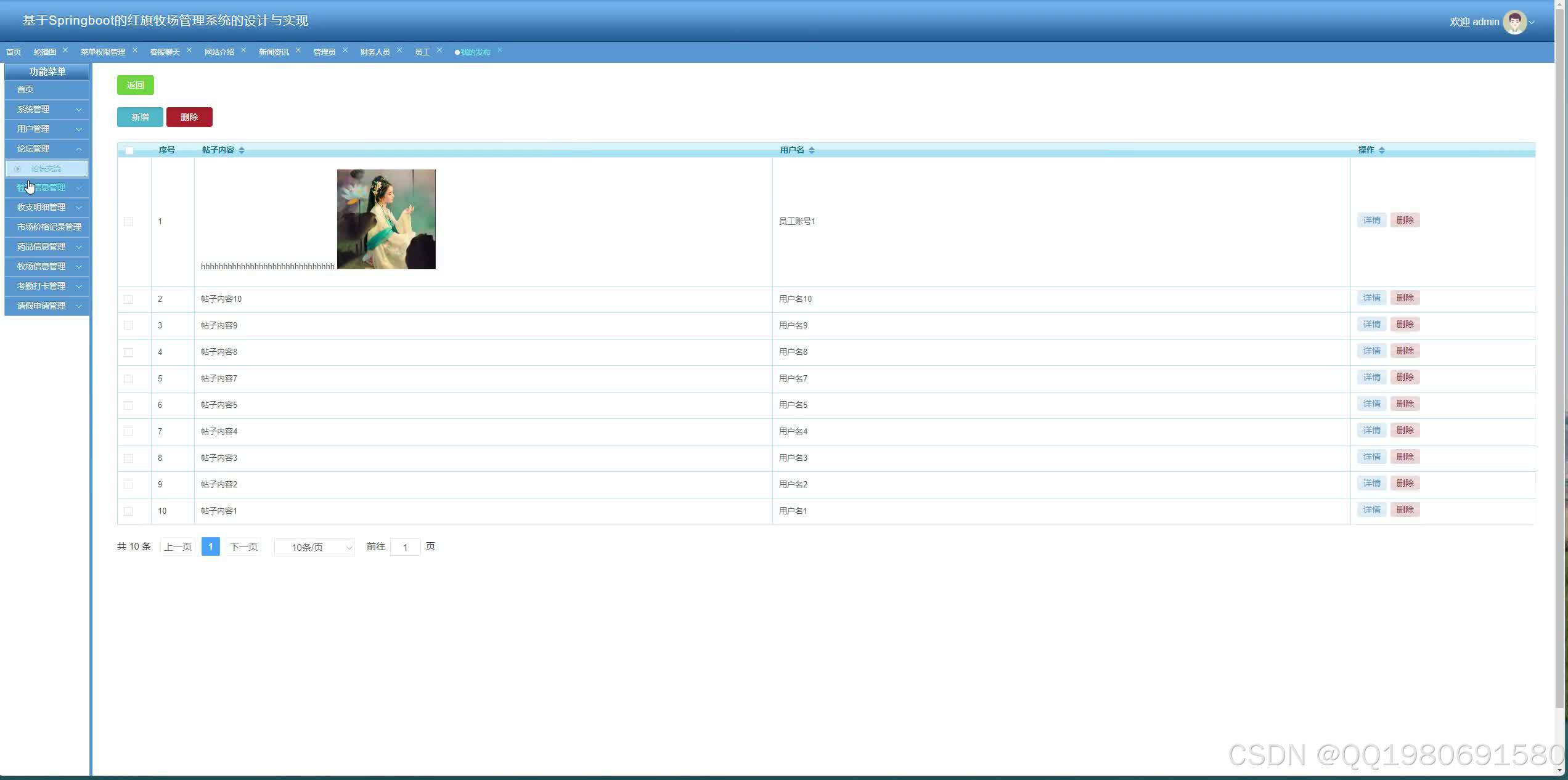Sort by 用户名 column arrows

(x=811, y=150)
